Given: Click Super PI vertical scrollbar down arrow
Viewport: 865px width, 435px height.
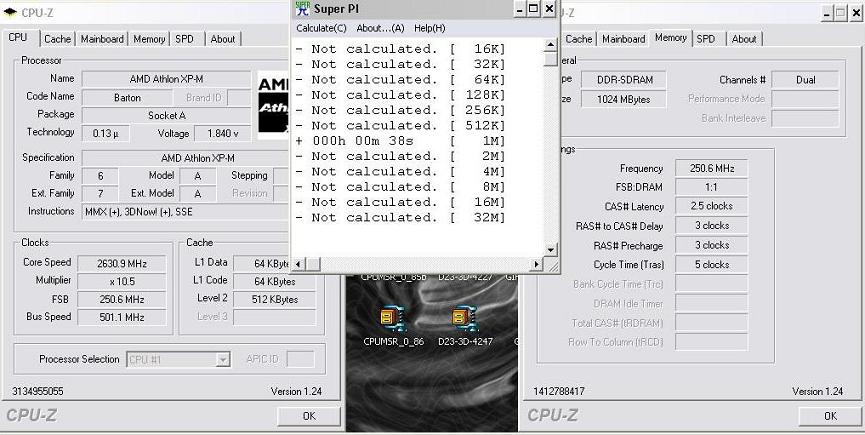Looking at the screenshot, I should pos(551,250).
